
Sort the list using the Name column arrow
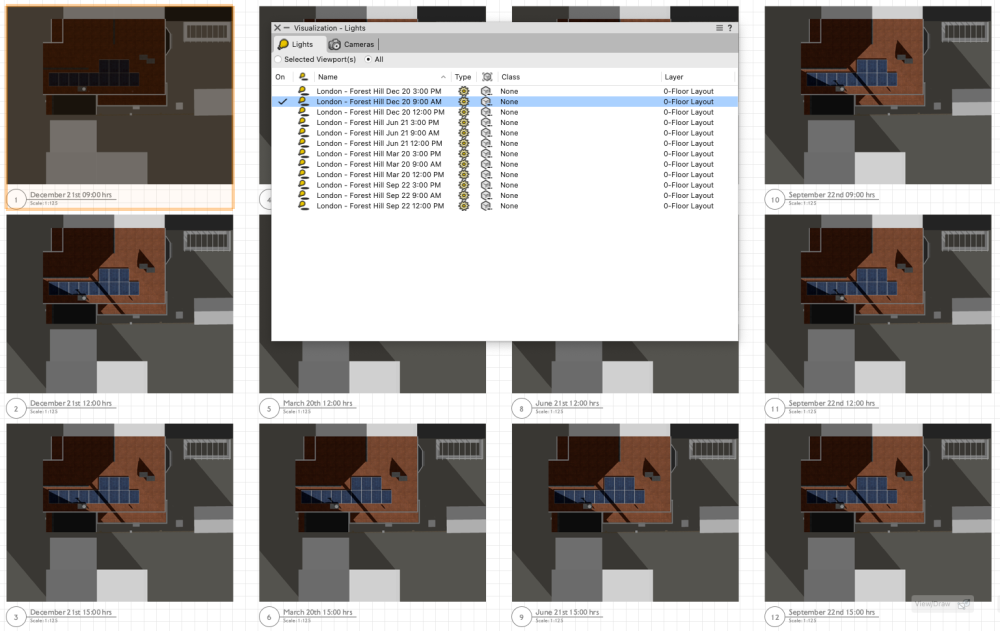coord(443,77)
